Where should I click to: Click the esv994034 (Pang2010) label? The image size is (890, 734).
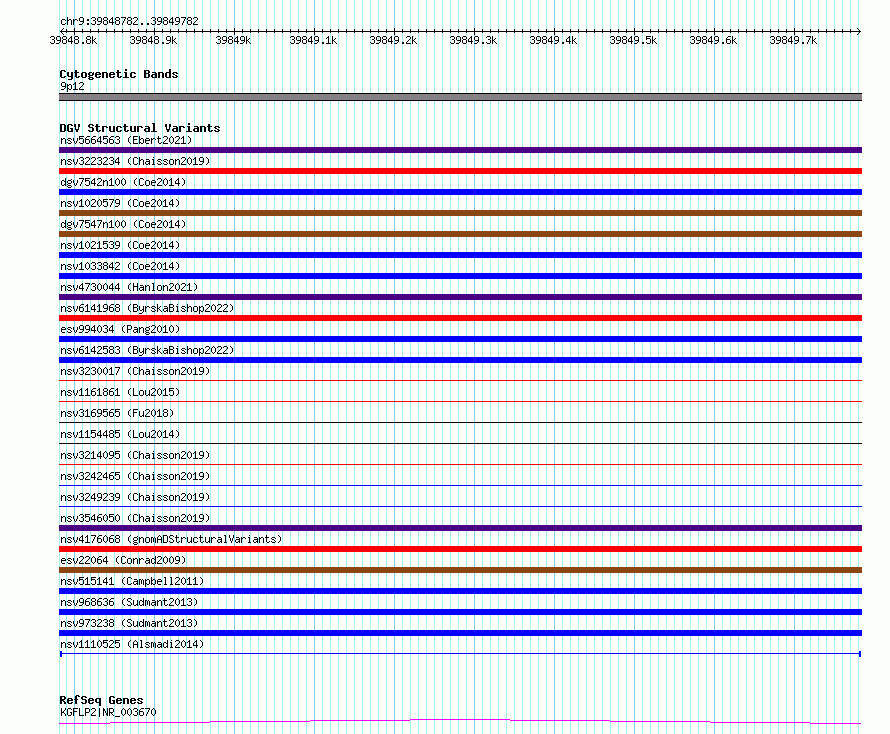pos(120,329)
